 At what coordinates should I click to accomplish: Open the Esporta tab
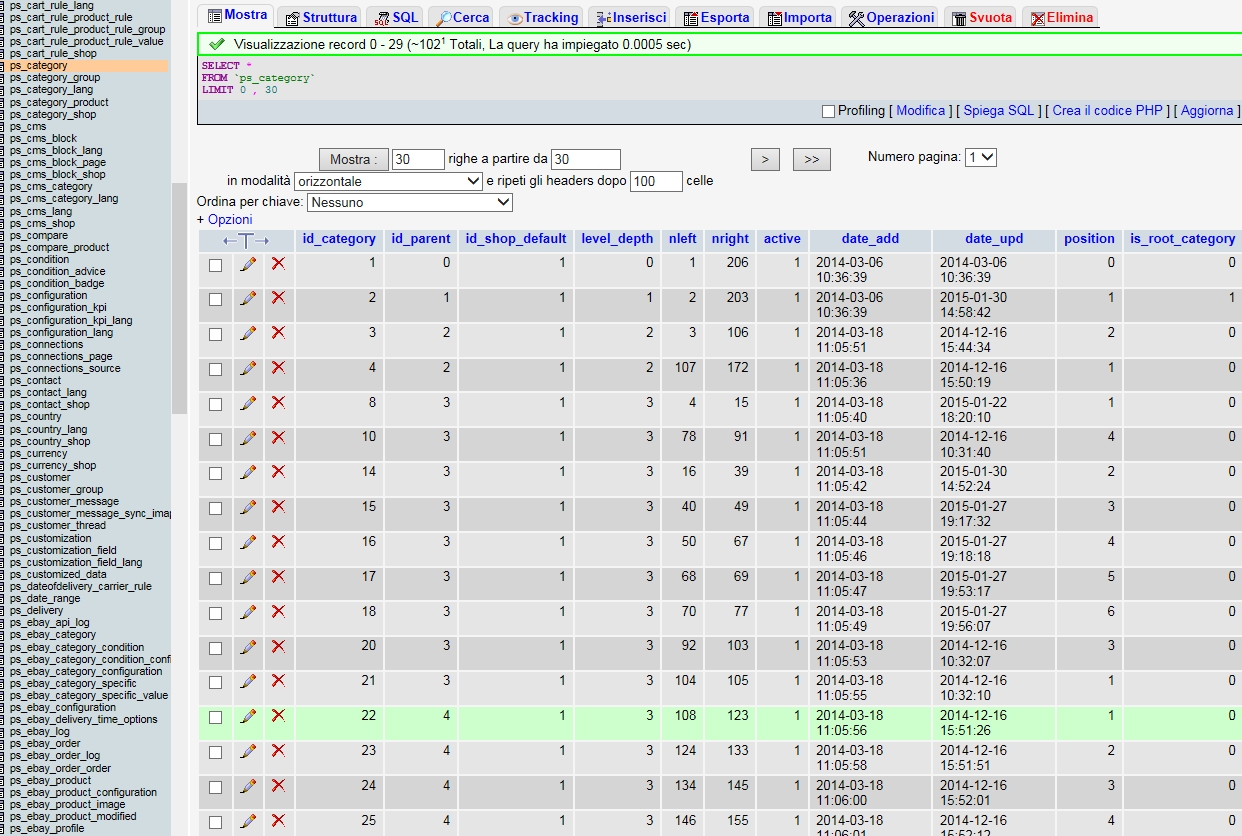(715, 17)
